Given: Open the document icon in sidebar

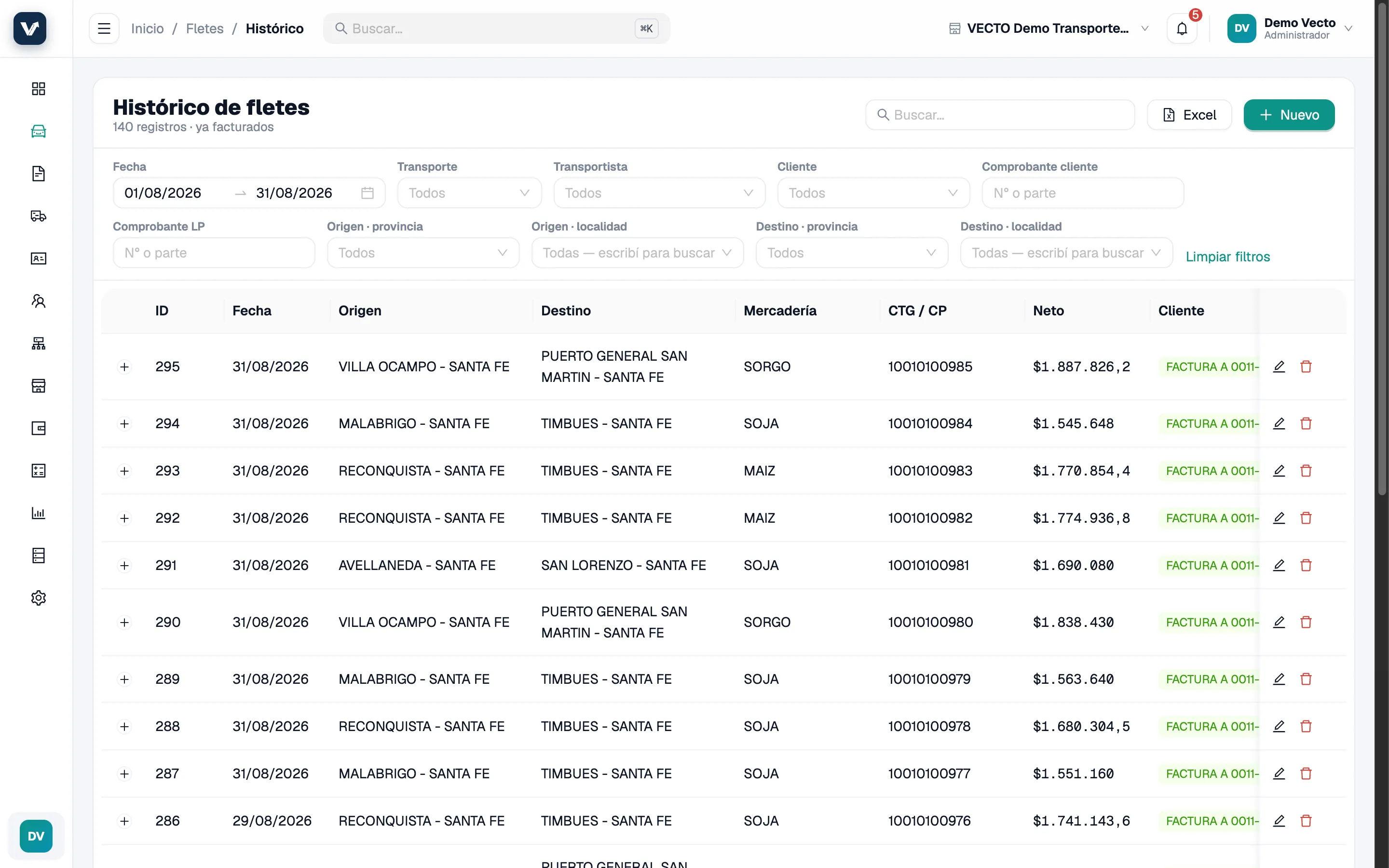Looking at the screenshot, I should [x=39, y=174].
